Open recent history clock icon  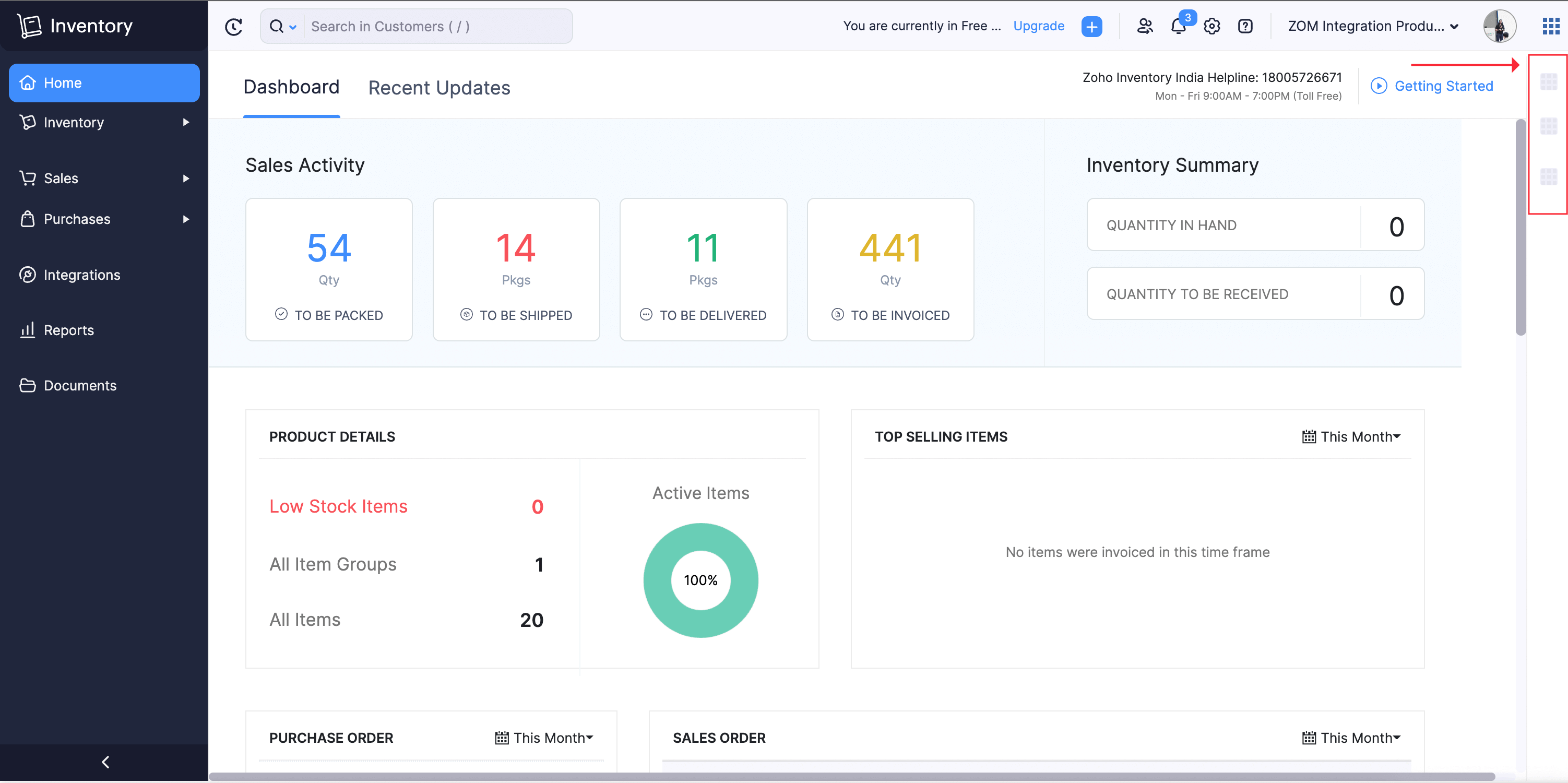[x=233, y=26]
